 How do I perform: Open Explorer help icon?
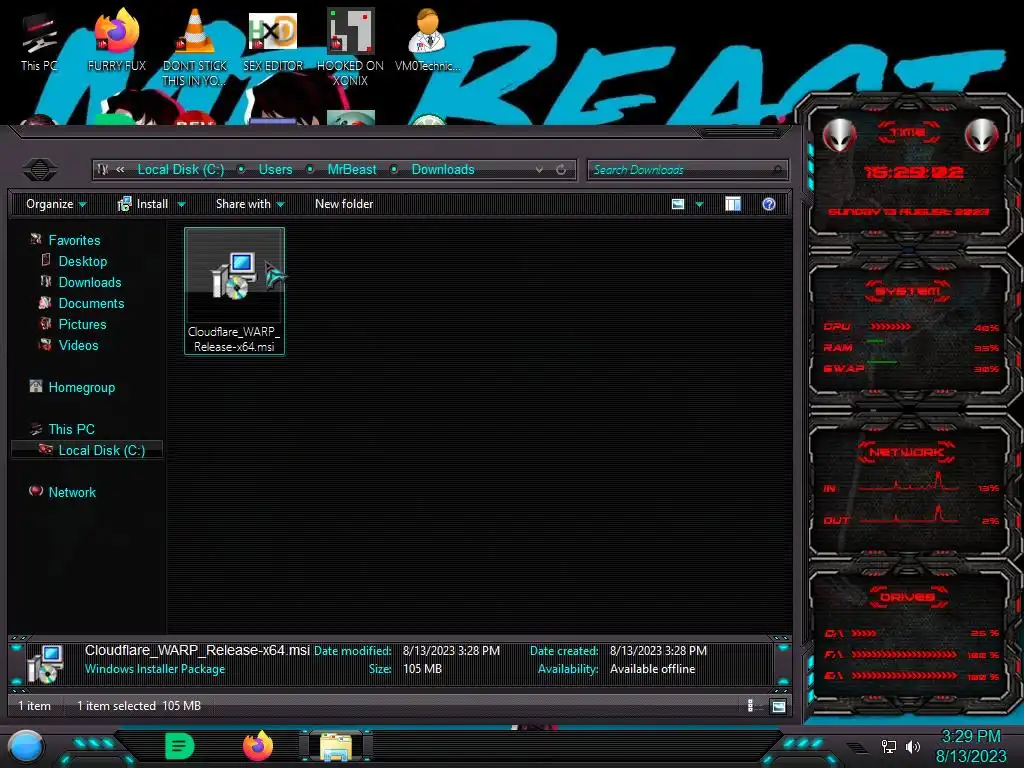[x=769, y=204]
